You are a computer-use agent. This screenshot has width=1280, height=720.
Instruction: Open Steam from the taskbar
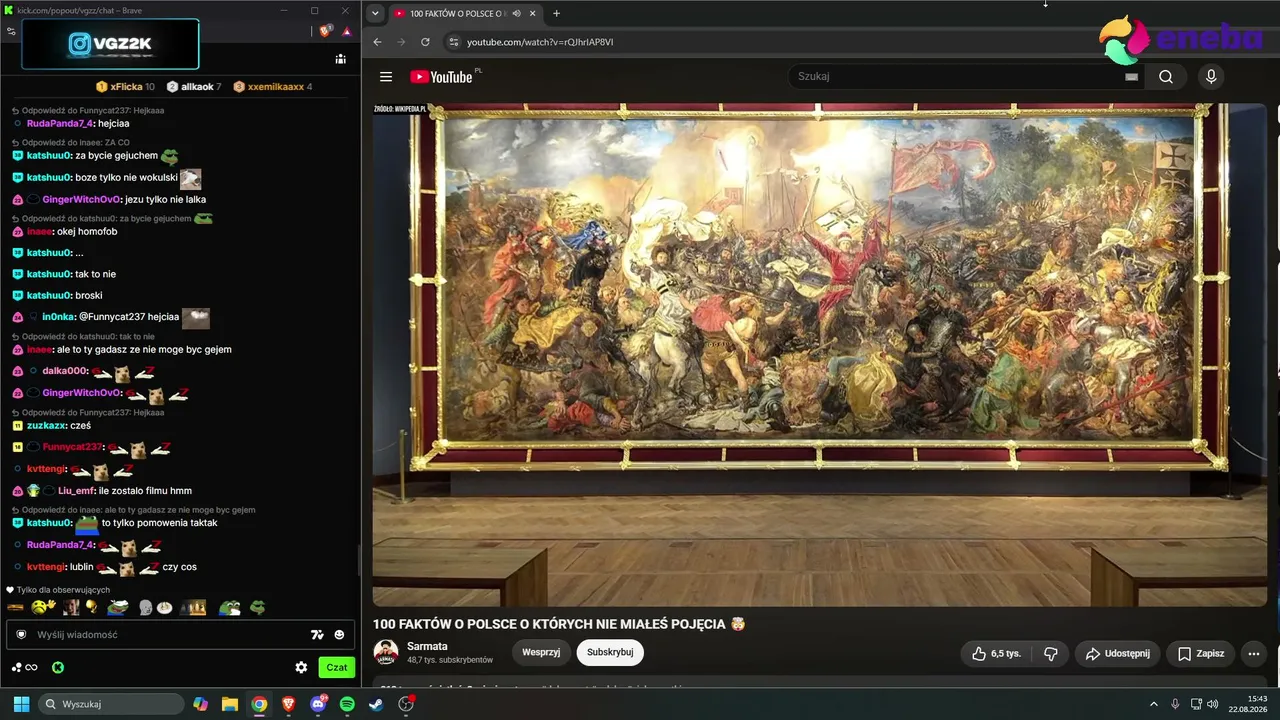point(376,704)
